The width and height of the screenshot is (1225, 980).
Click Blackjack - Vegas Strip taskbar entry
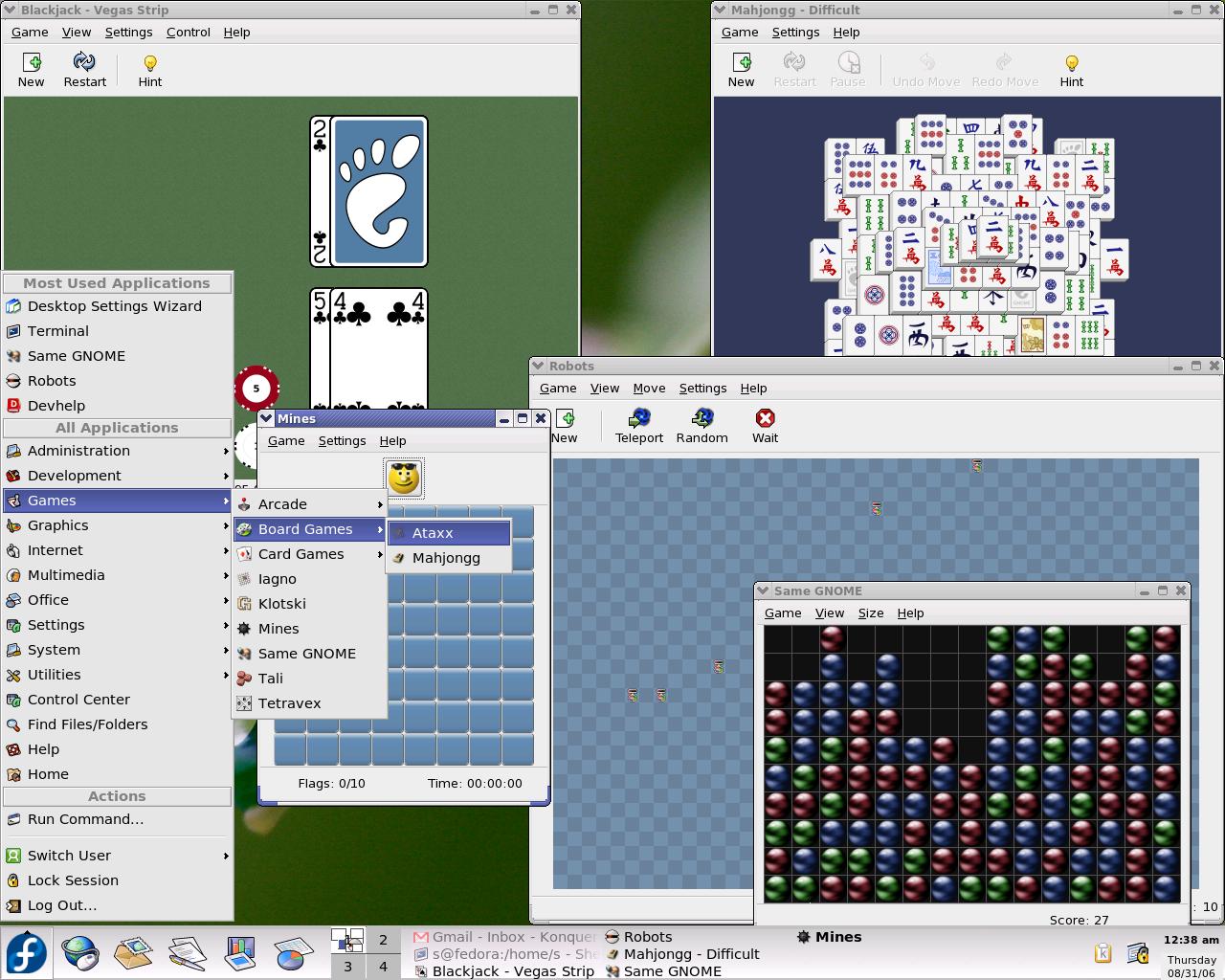[x=504, y=970]
